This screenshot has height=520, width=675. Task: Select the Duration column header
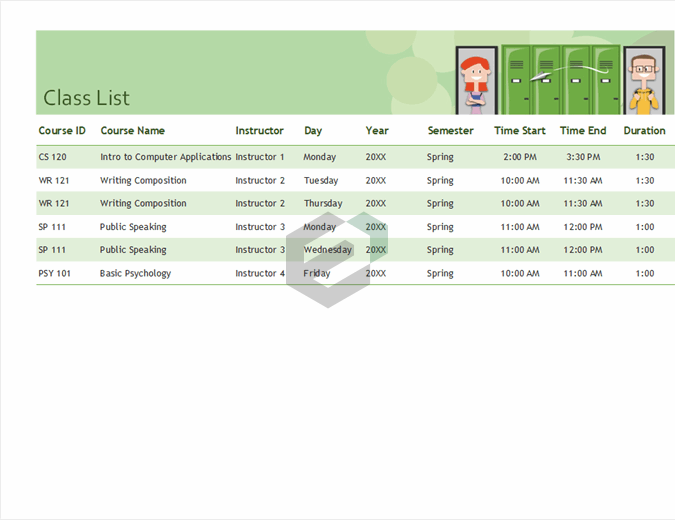pos(645,131)
